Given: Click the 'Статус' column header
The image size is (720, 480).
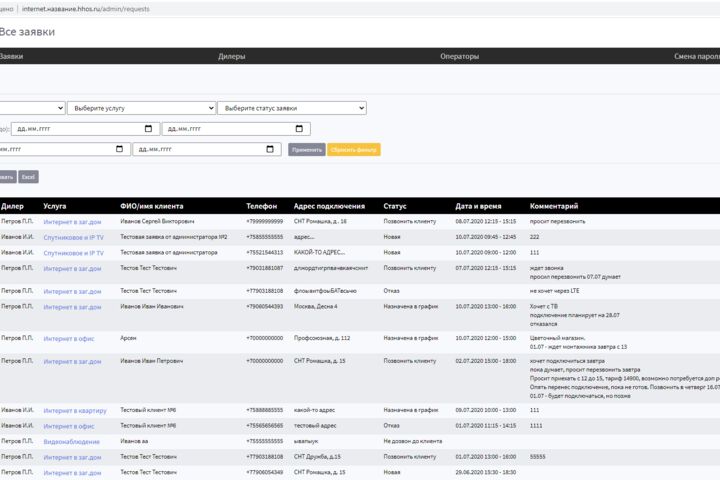Looking at the screenshot, I should (x=395, y=206).
